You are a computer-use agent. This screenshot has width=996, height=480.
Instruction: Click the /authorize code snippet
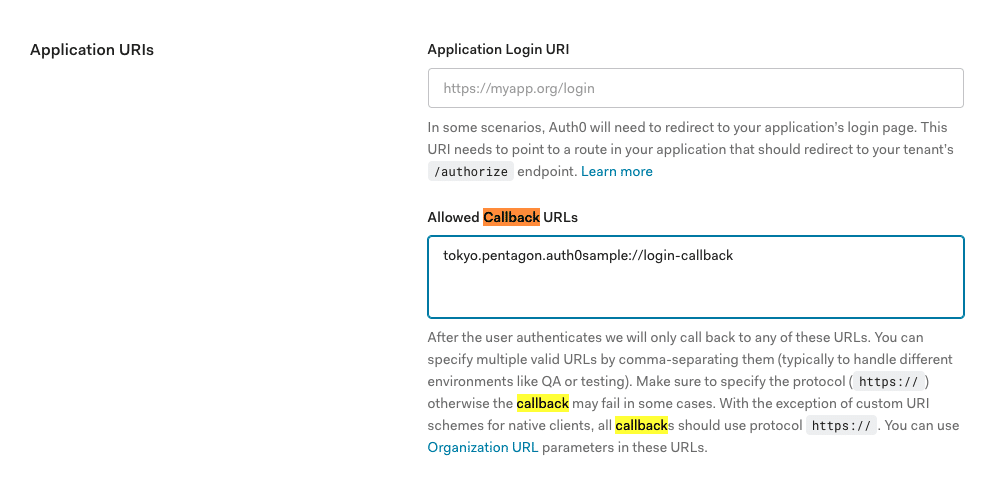[470, 172]
